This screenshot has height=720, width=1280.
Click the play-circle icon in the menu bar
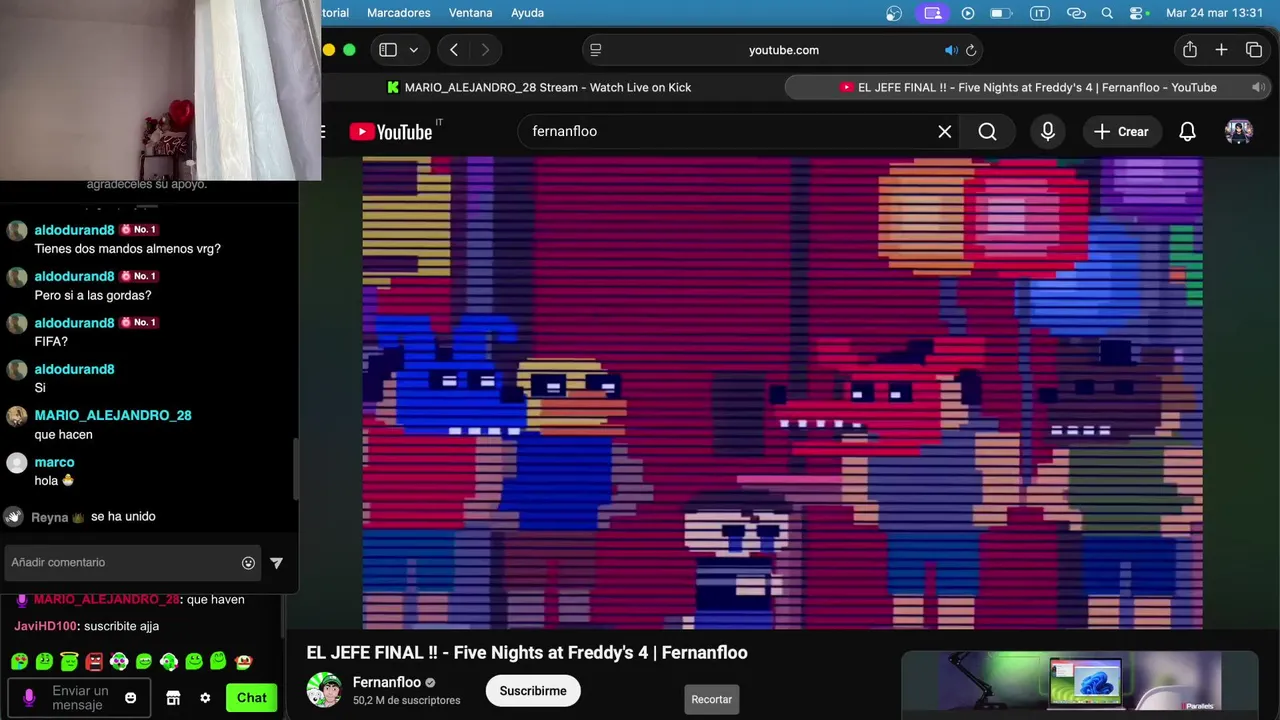pyautogui.click(x=967, y=13)
